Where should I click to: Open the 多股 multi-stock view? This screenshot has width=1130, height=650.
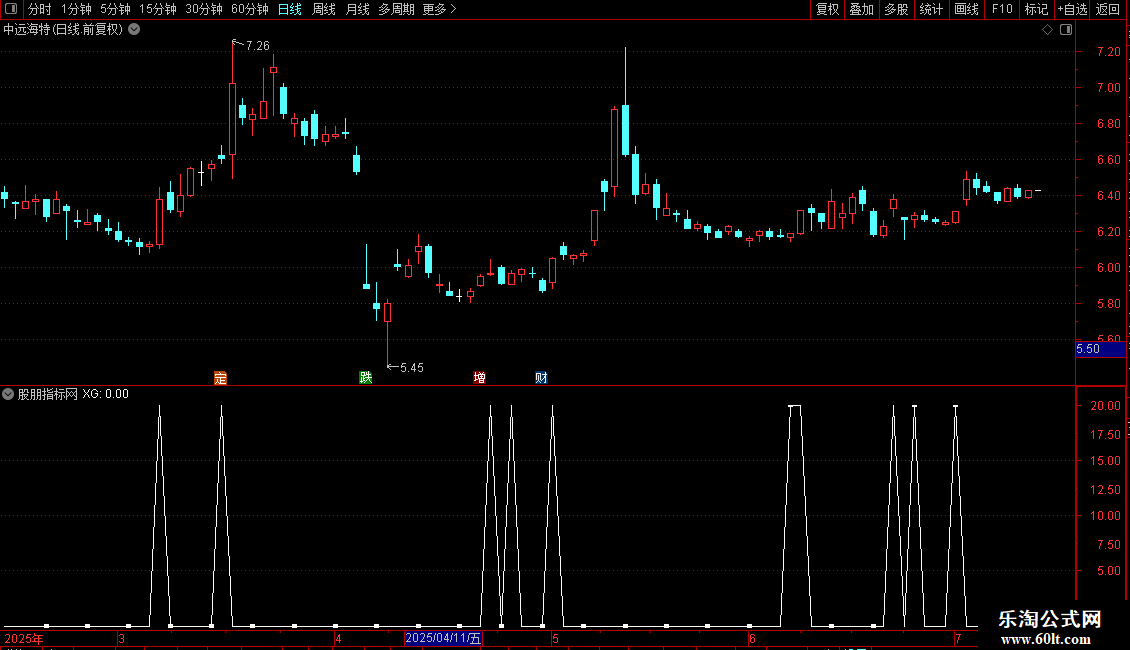point(896,9)
